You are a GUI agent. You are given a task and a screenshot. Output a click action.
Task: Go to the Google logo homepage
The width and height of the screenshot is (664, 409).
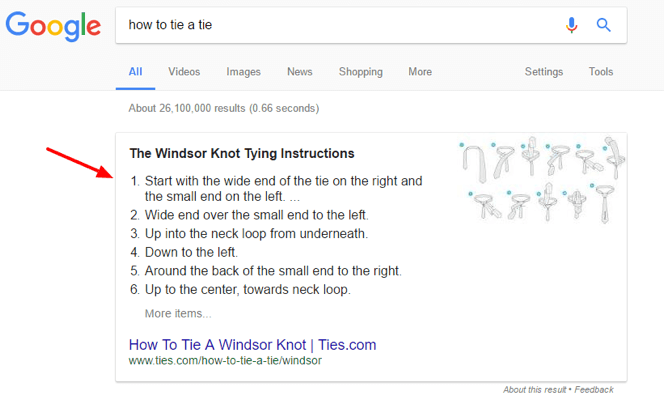tap(53, 26)
